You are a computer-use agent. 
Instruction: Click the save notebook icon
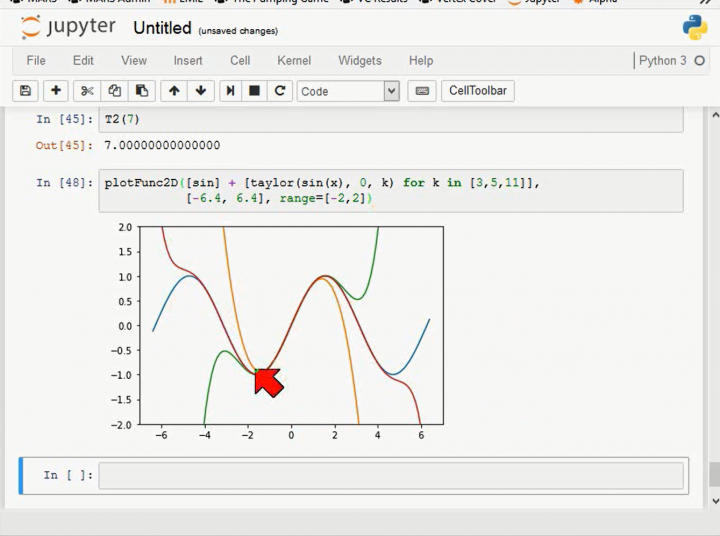point(25,91)
